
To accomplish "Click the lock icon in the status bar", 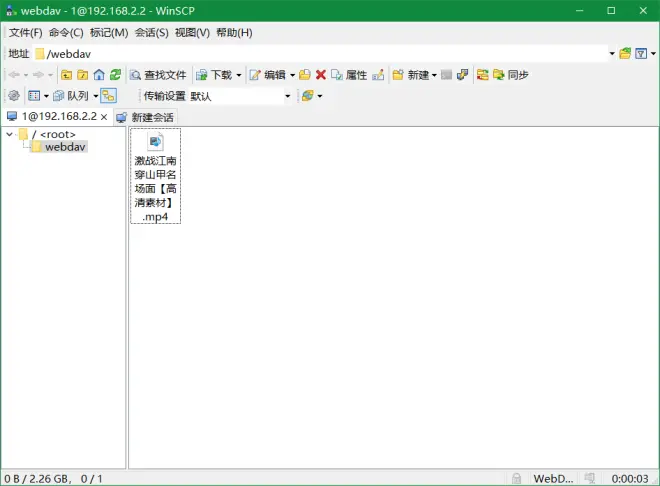I will point(516,478).
